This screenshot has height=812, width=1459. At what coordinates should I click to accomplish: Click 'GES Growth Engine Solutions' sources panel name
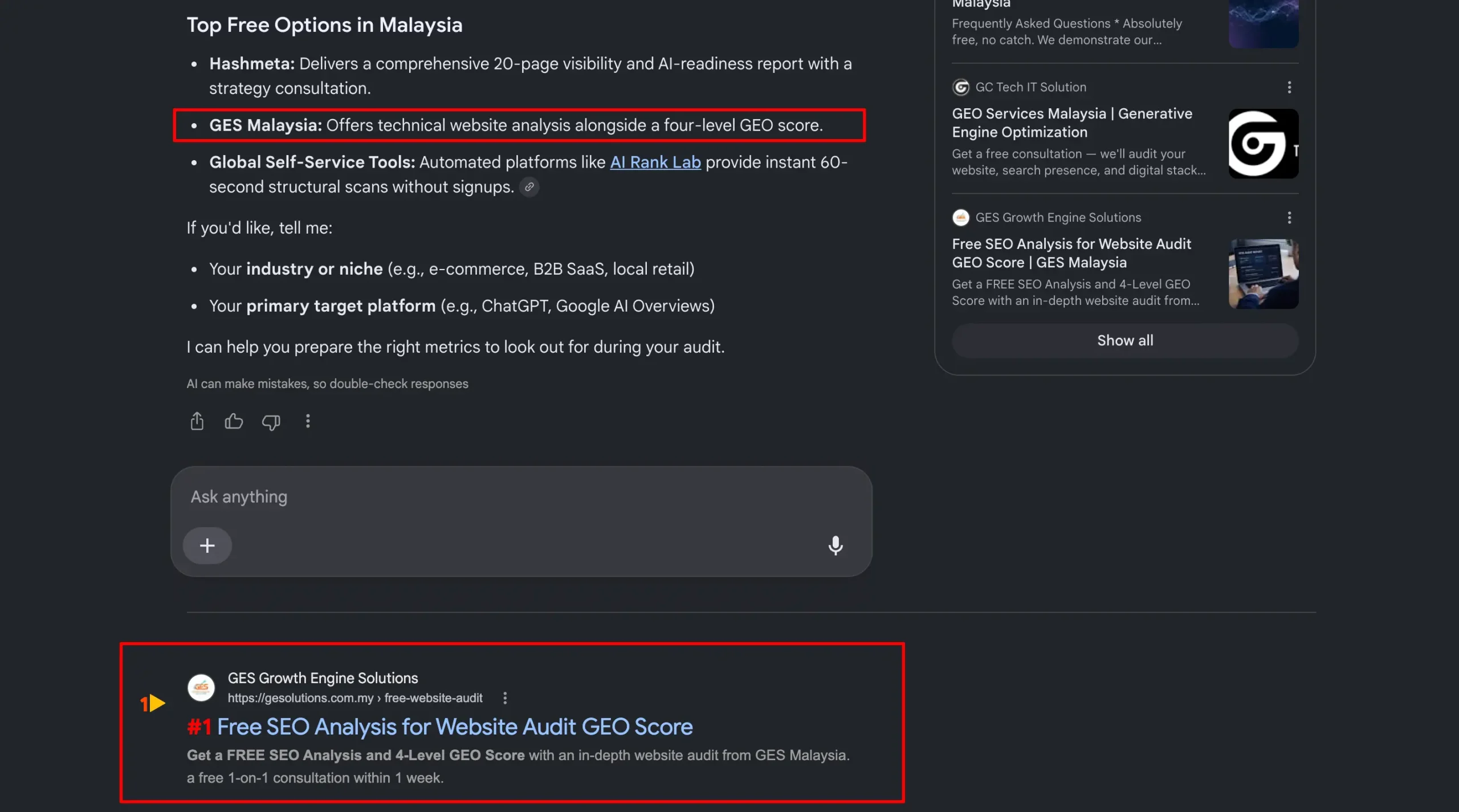pos(1058,218)
